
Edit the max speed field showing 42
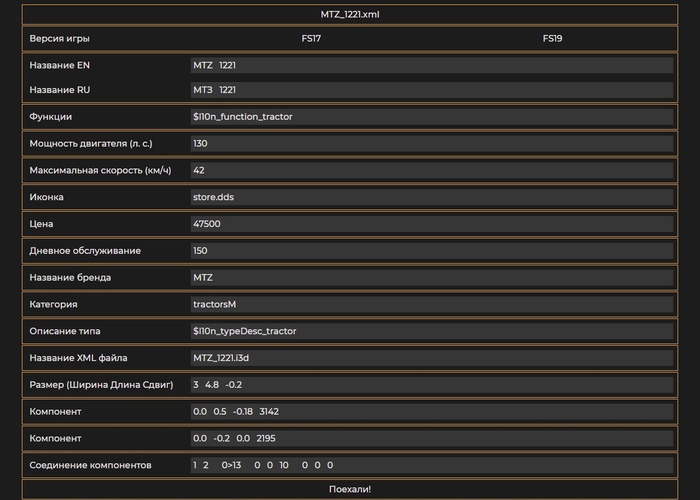coord(432,170)
